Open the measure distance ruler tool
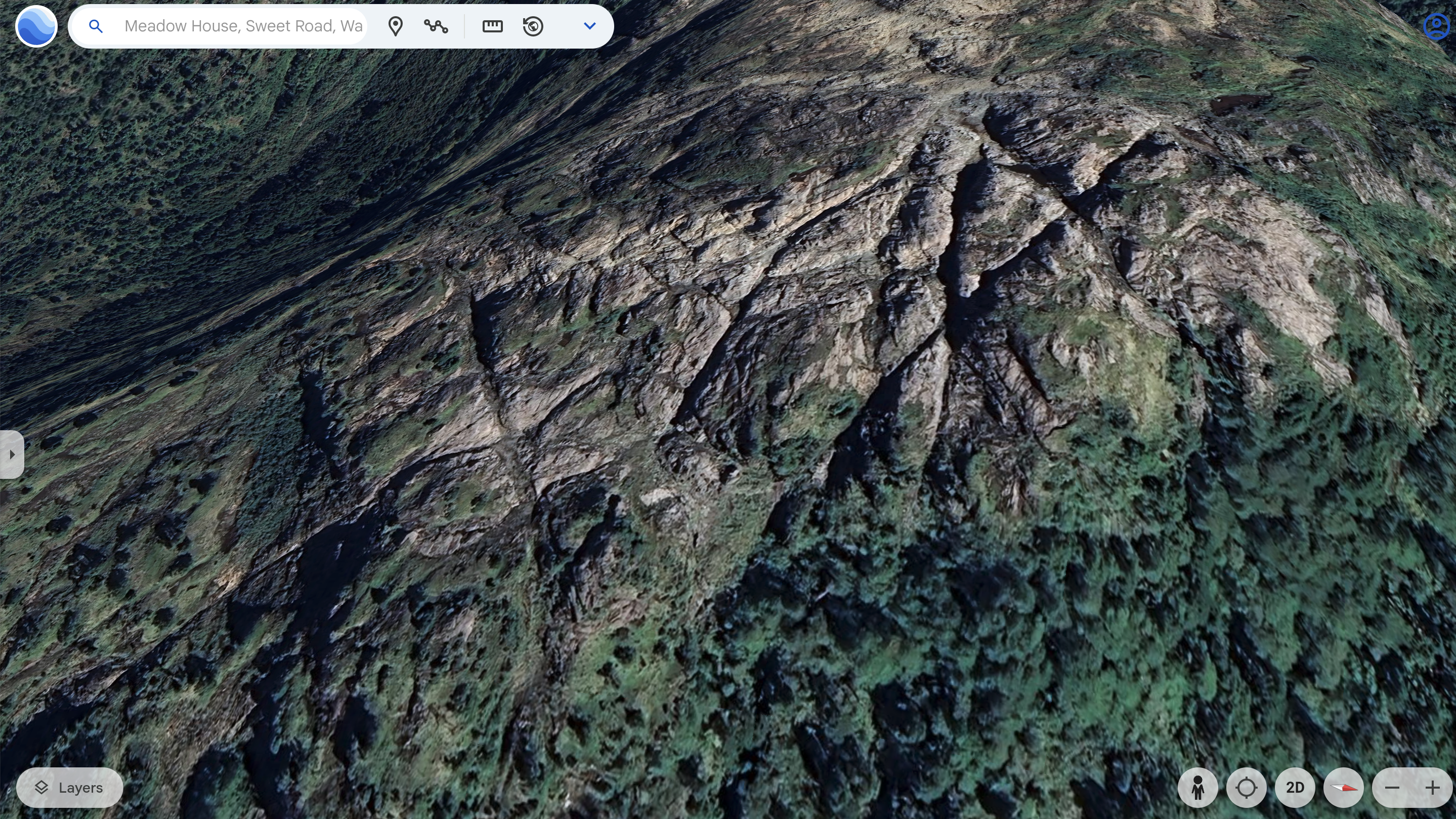 point(492,26)
